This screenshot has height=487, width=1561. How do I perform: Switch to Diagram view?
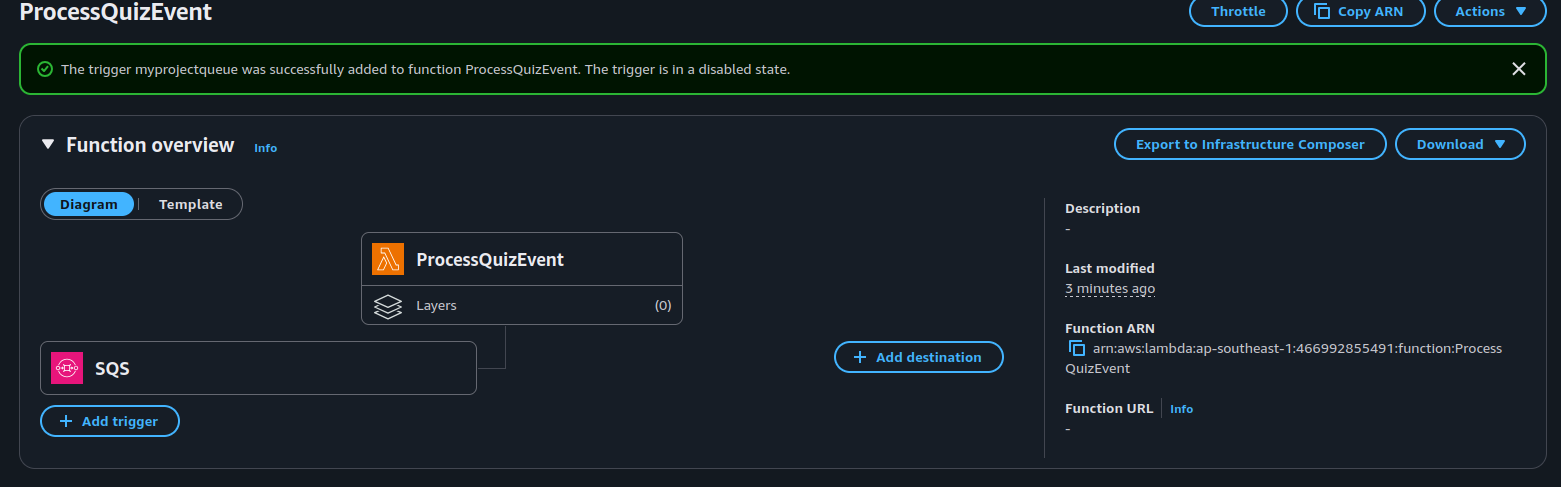(88, 204)
